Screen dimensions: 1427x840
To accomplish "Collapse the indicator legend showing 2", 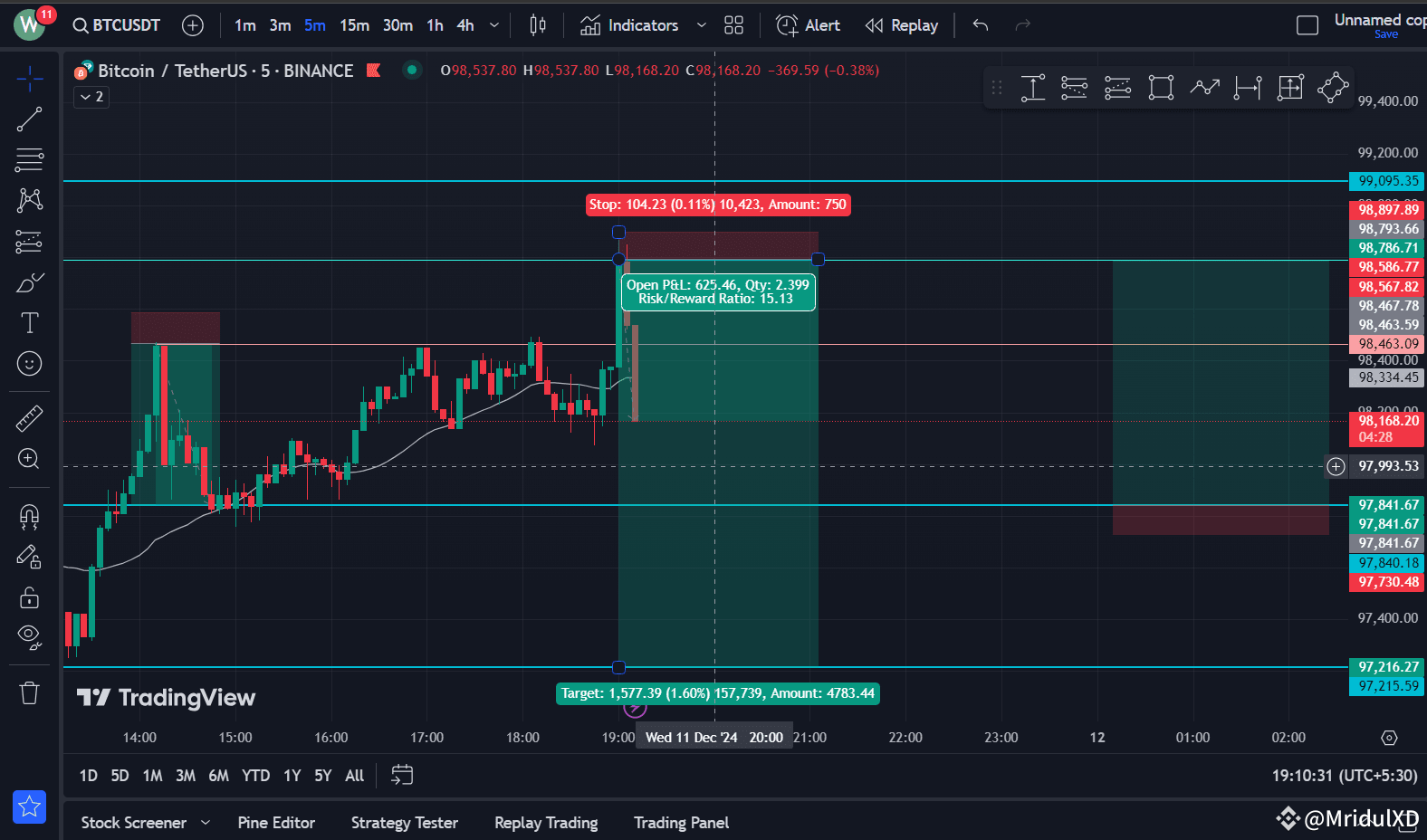I will click(x=91, y=97).
